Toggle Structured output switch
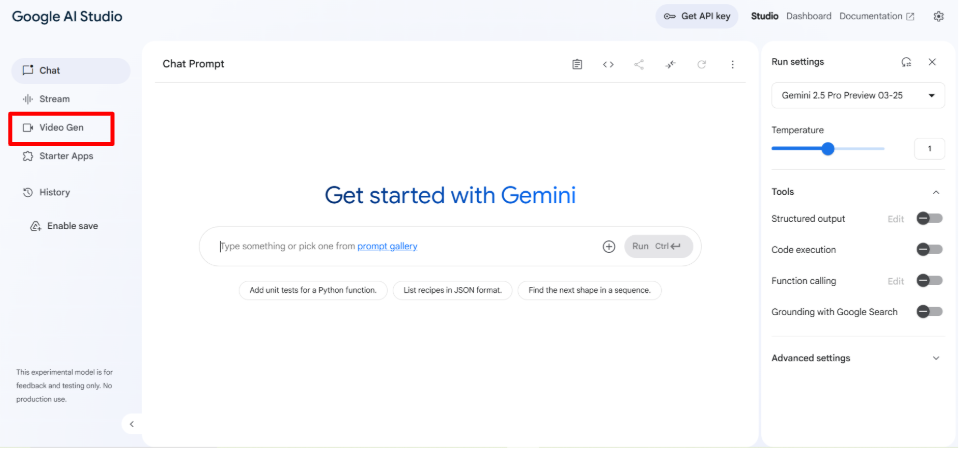Image resolution: width=959 pixels, height=451 pixels. click(929, 218)
